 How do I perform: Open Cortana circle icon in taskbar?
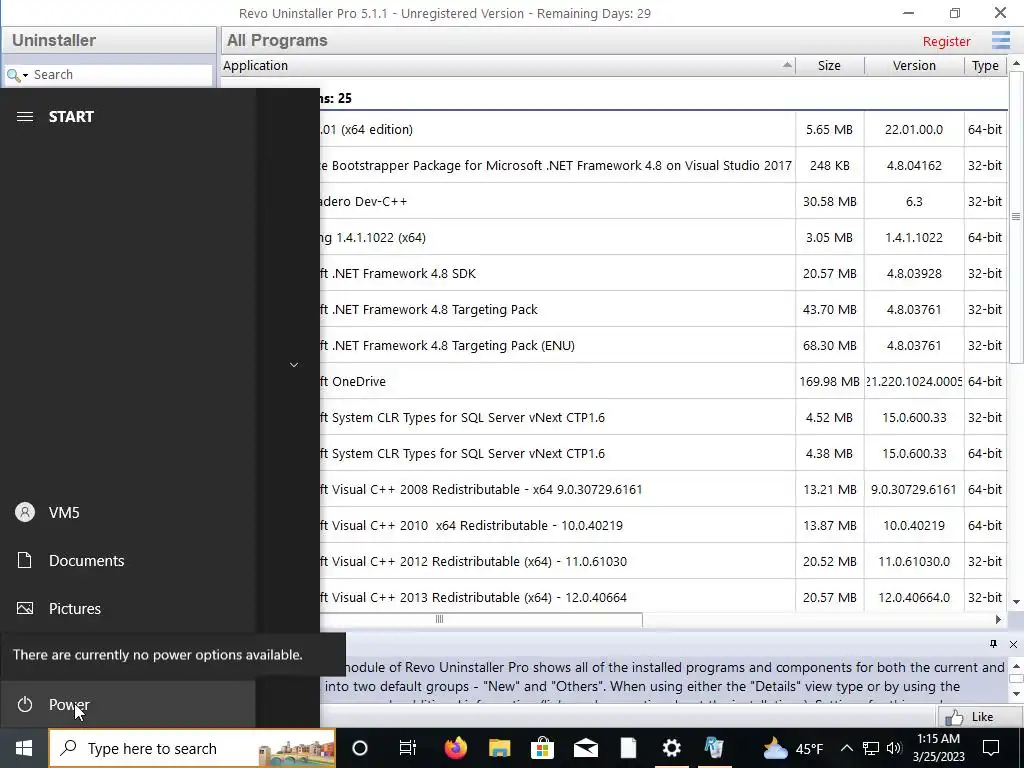coord(360,748)
